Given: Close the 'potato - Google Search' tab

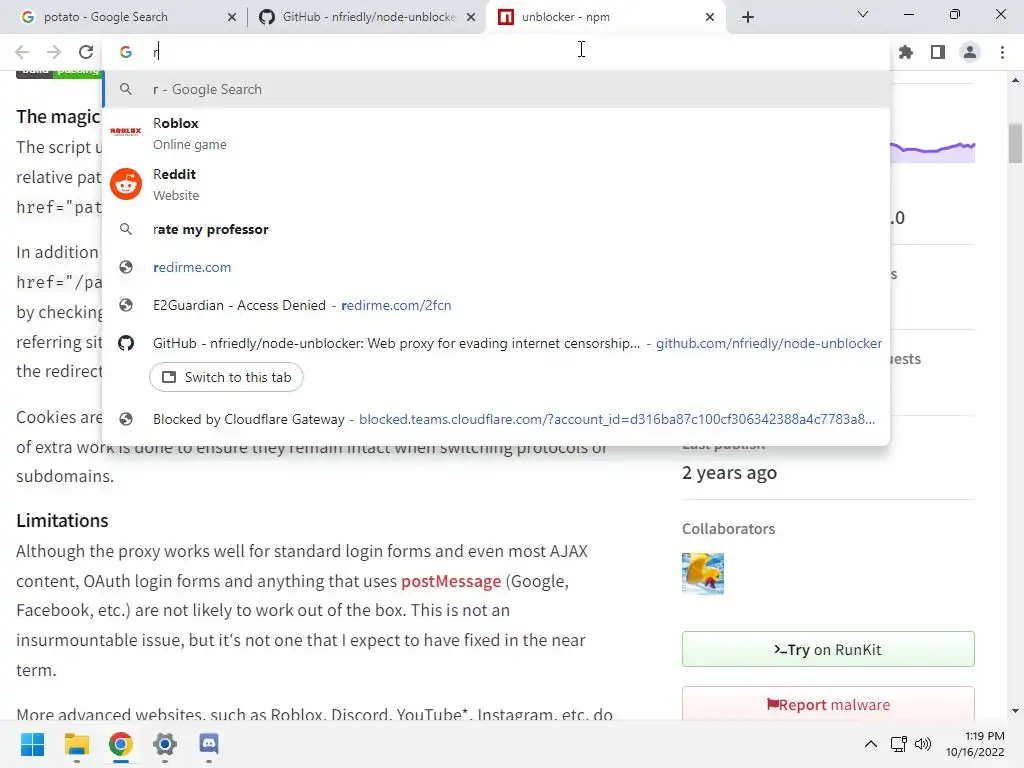Looking at the screenshot, I should pyautogui.click(x=232, y=17).
